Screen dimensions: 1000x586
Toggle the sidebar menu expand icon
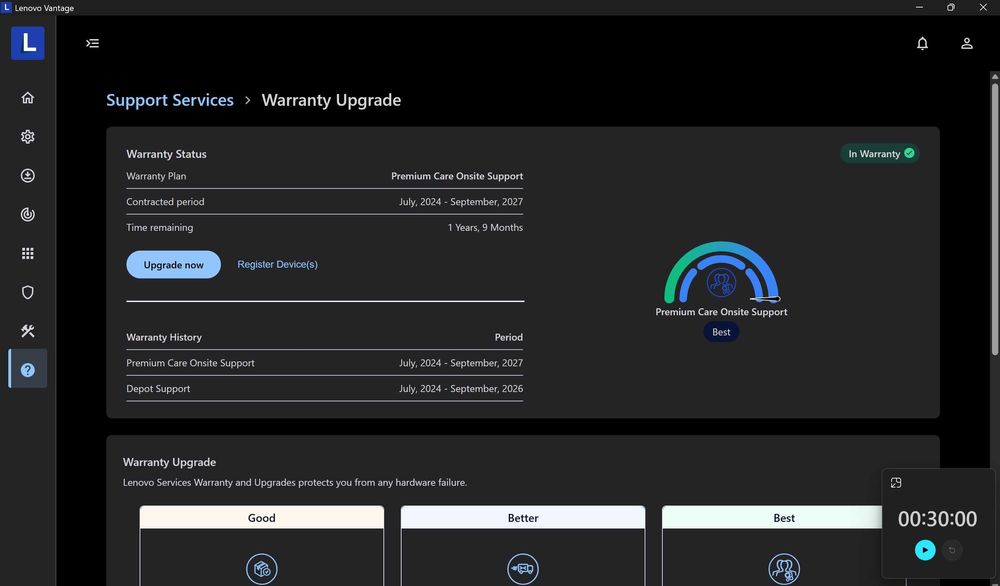[x=92, y=43]
